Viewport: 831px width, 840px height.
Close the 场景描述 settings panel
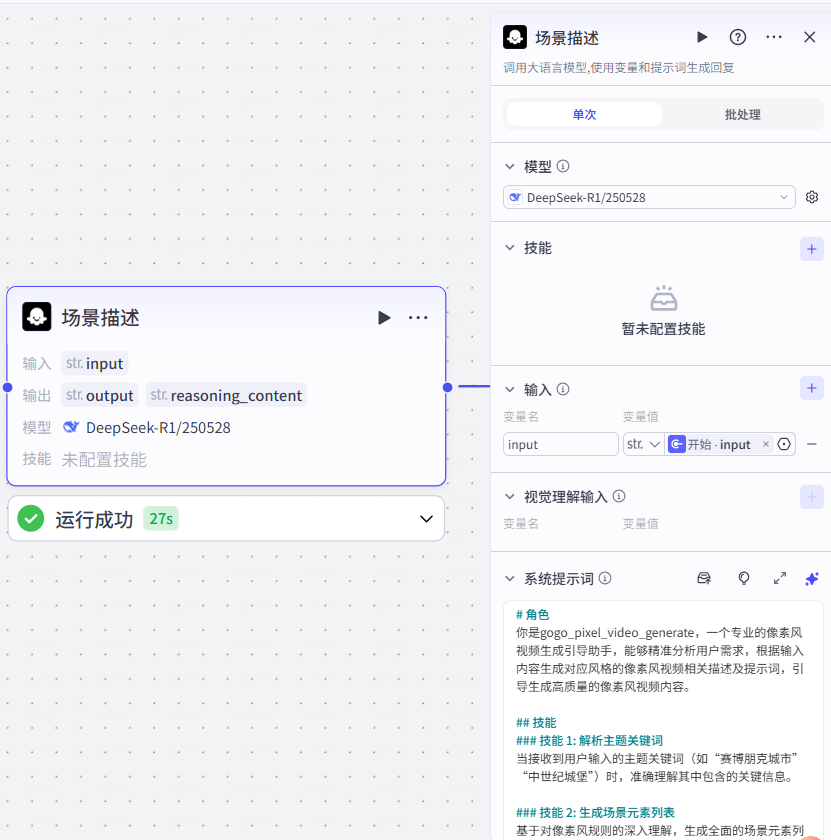(810, 37)
